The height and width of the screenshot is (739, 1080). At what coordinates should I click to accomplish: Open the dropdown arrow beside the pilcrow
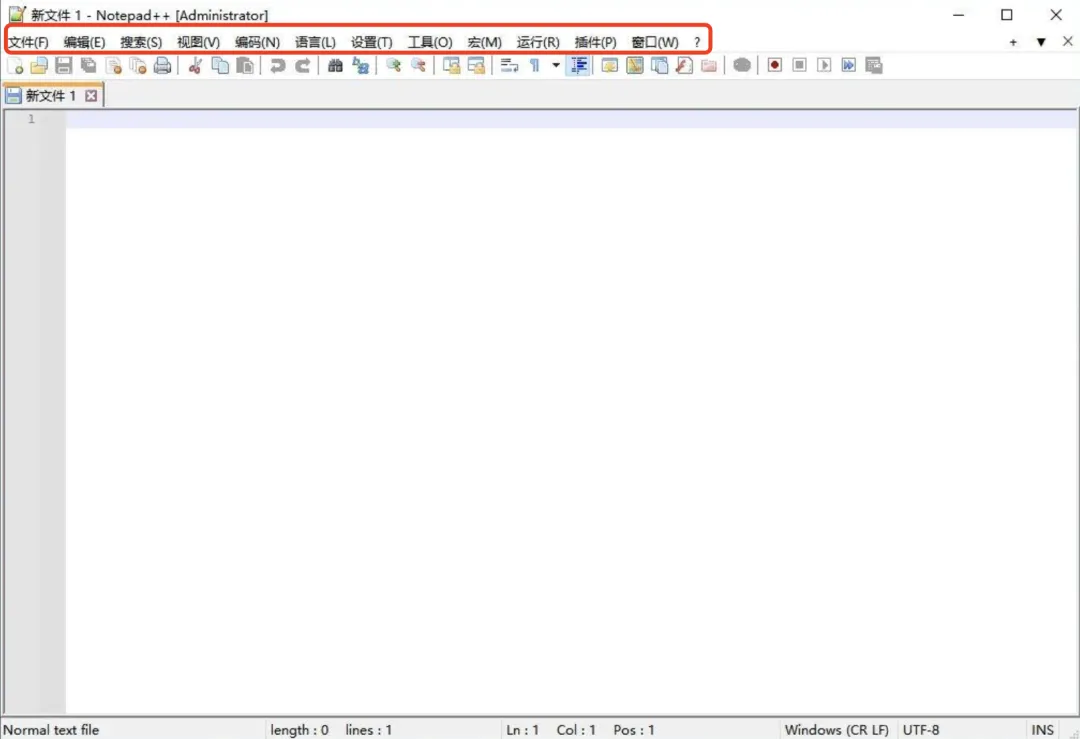[x=556, y=65]
